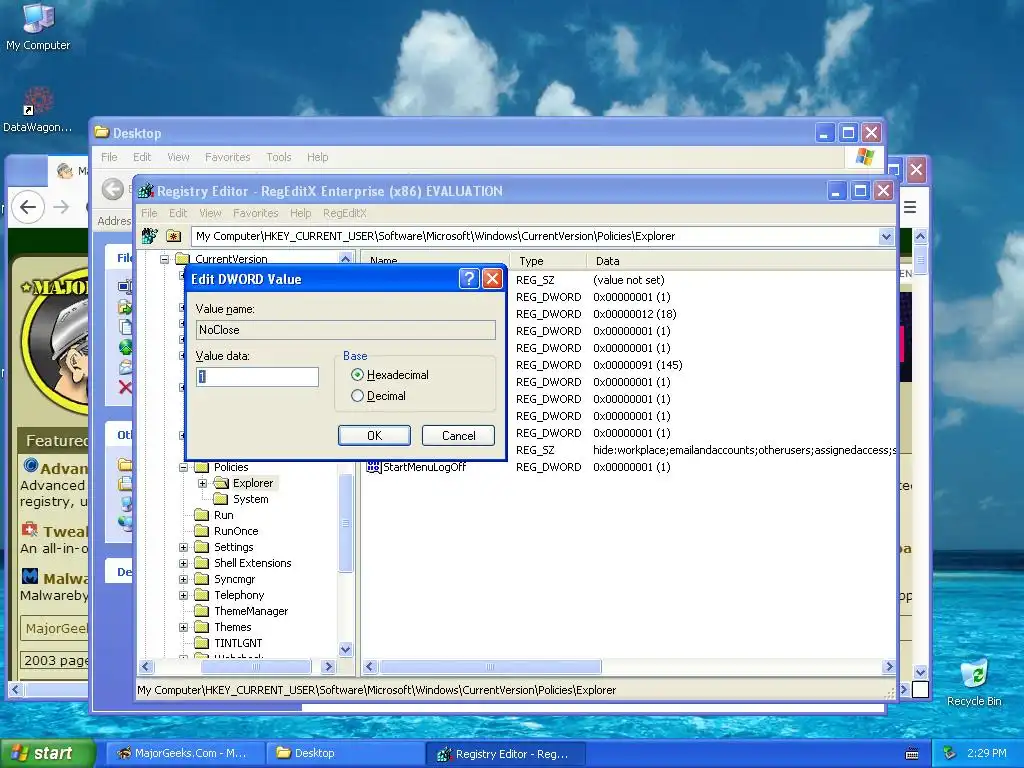Click the ThemeManager folder icon
The image size is (1024, 768).
[202, 611]
